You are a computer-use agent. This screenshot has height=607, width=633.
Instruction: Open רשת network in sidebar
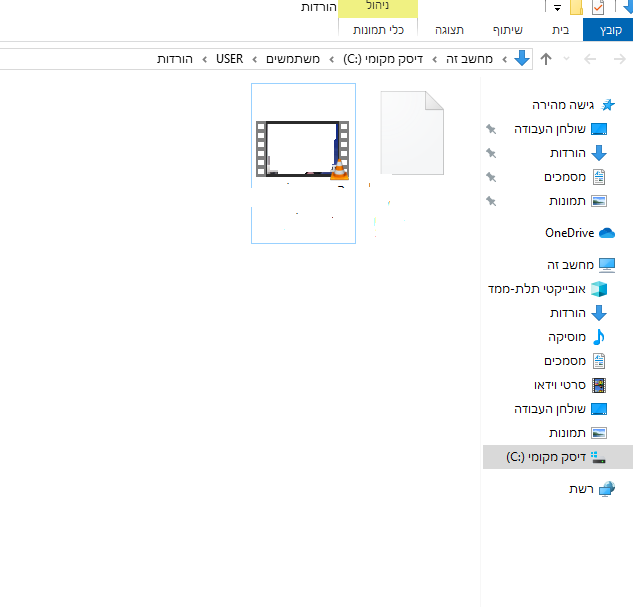click(x=592, y=489)
